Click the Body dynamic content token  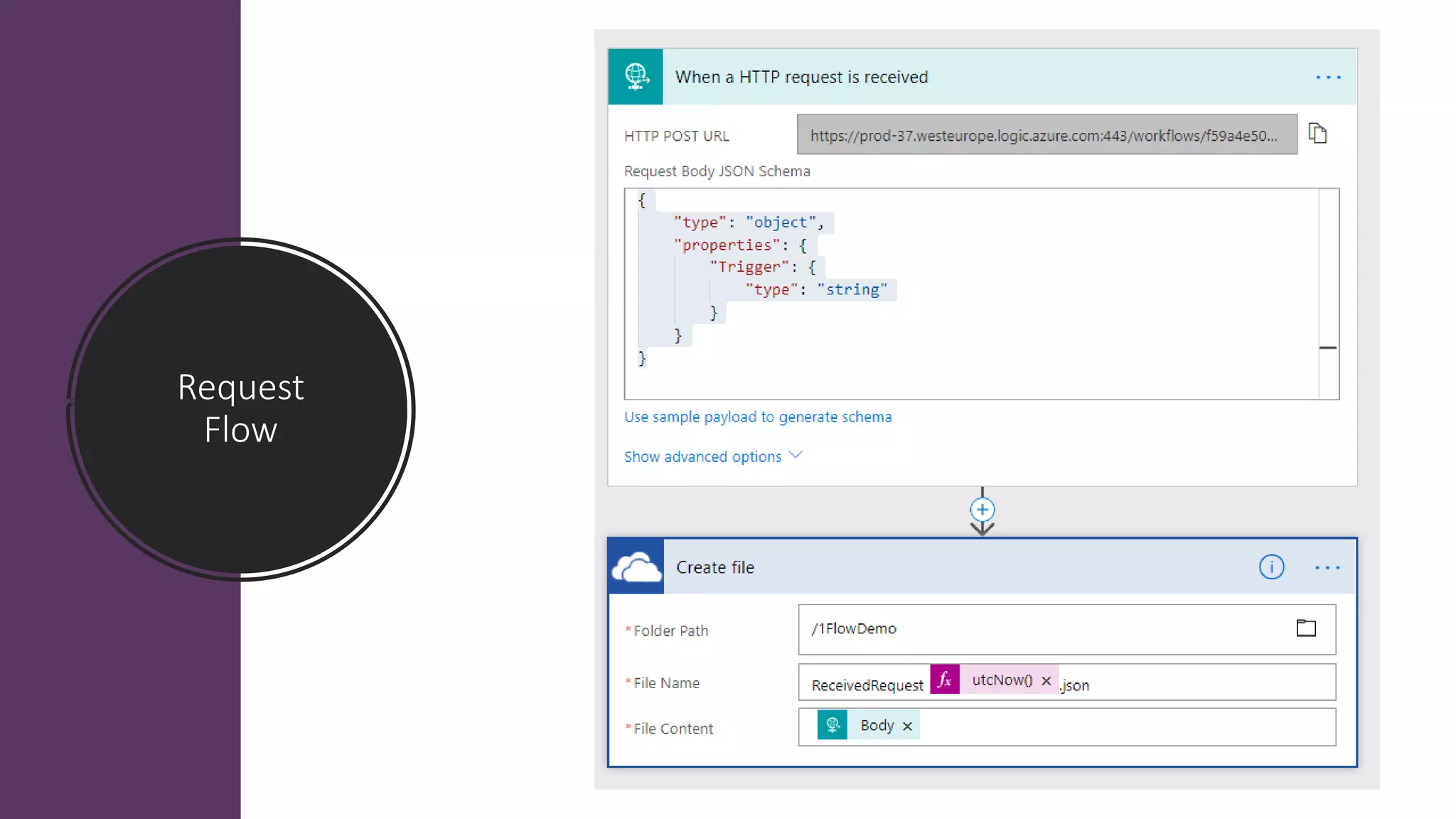(876, 725)
